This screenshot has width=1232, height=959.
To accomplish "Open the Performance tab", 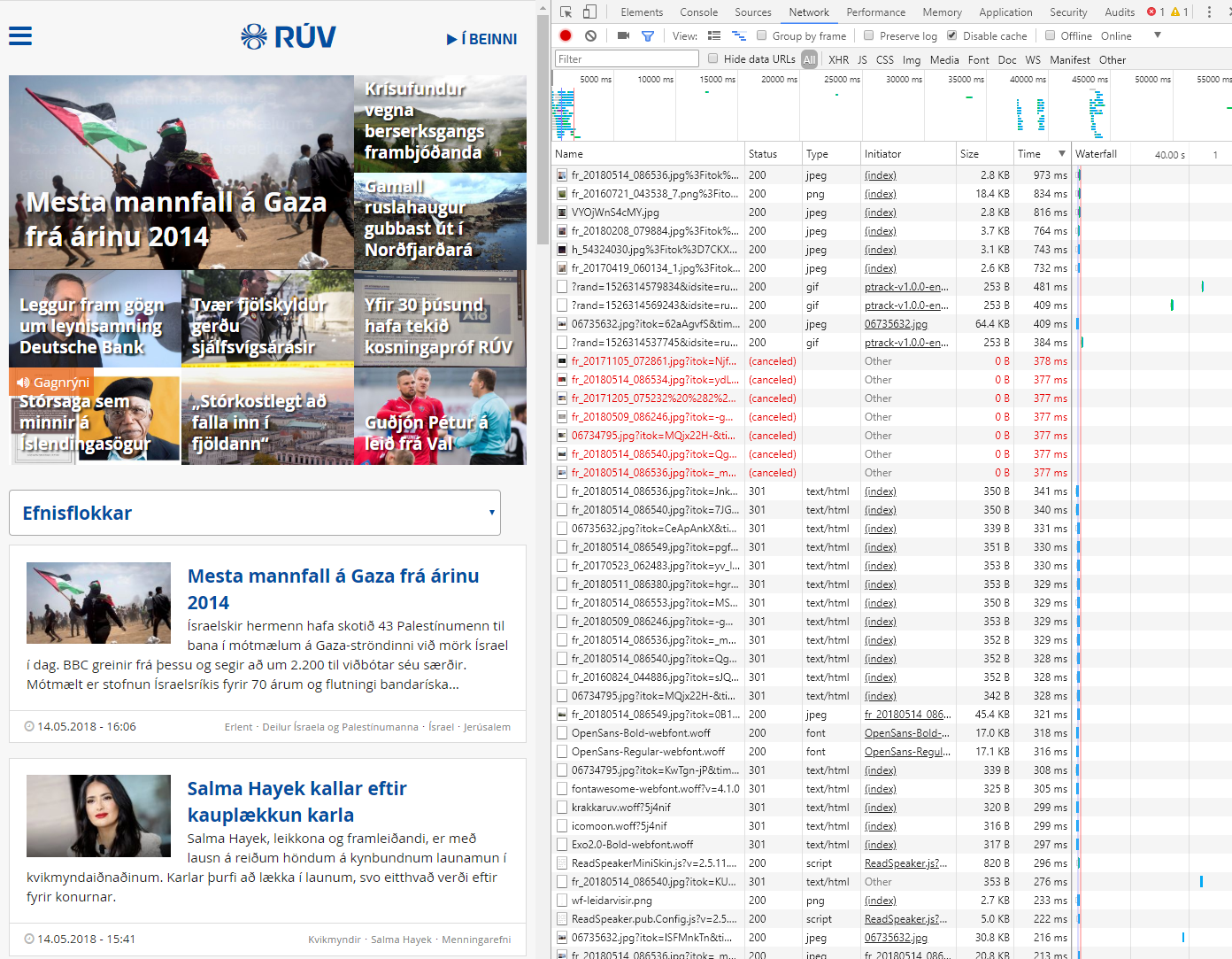I will [x=875, y=12].
